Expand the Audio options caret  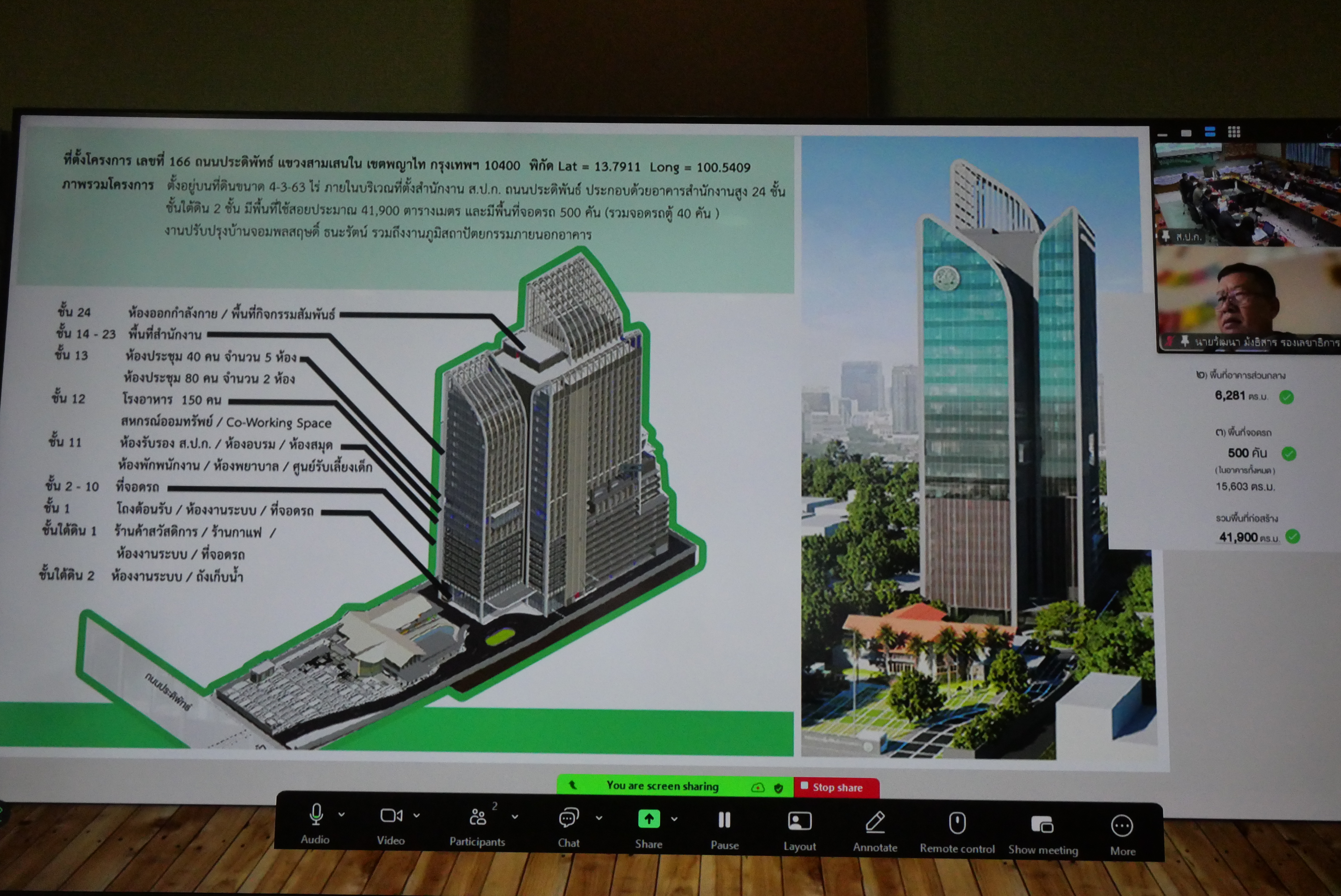(341, 814)
